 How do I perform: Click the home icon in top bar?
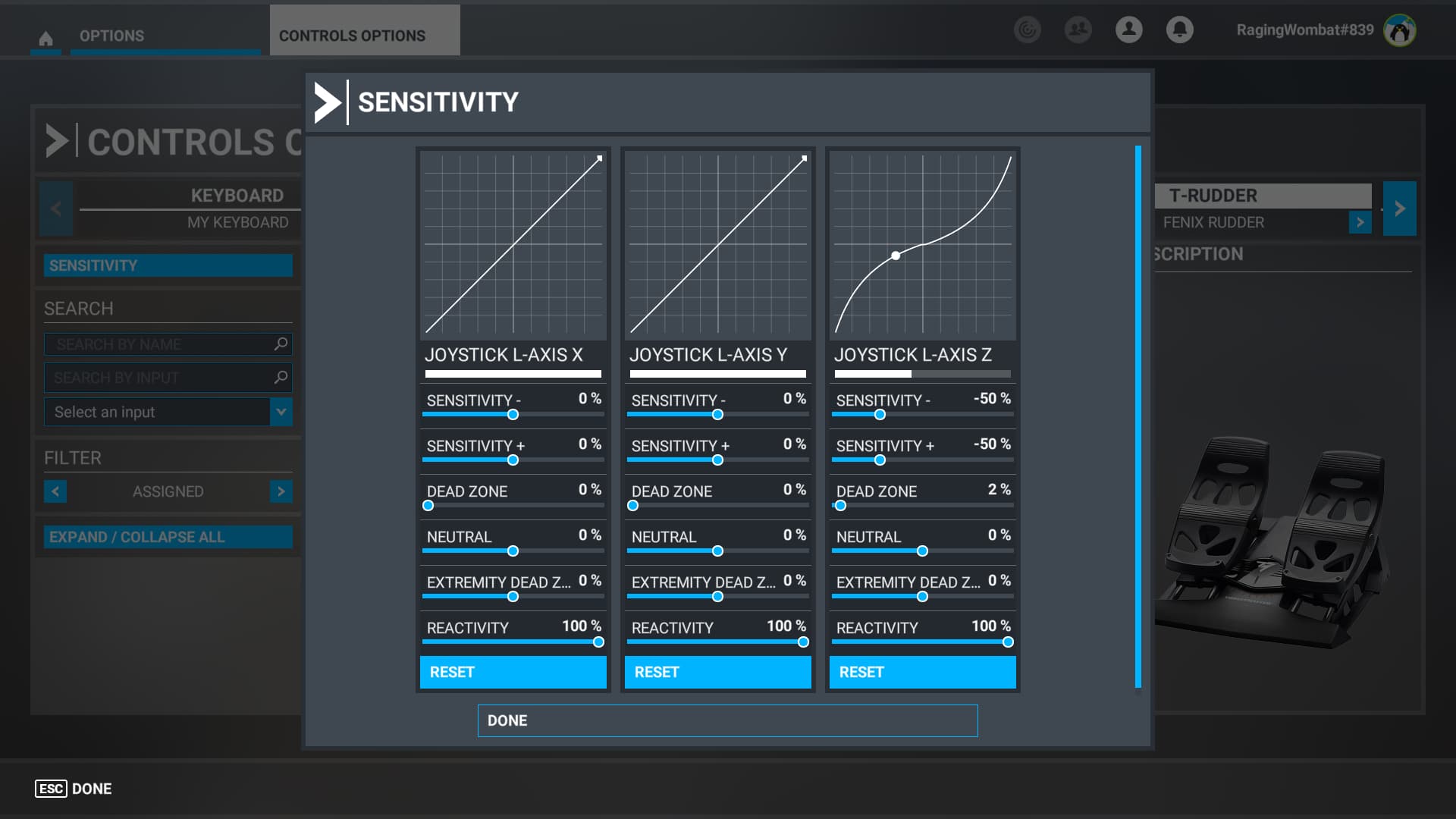(x=45, y=38)
